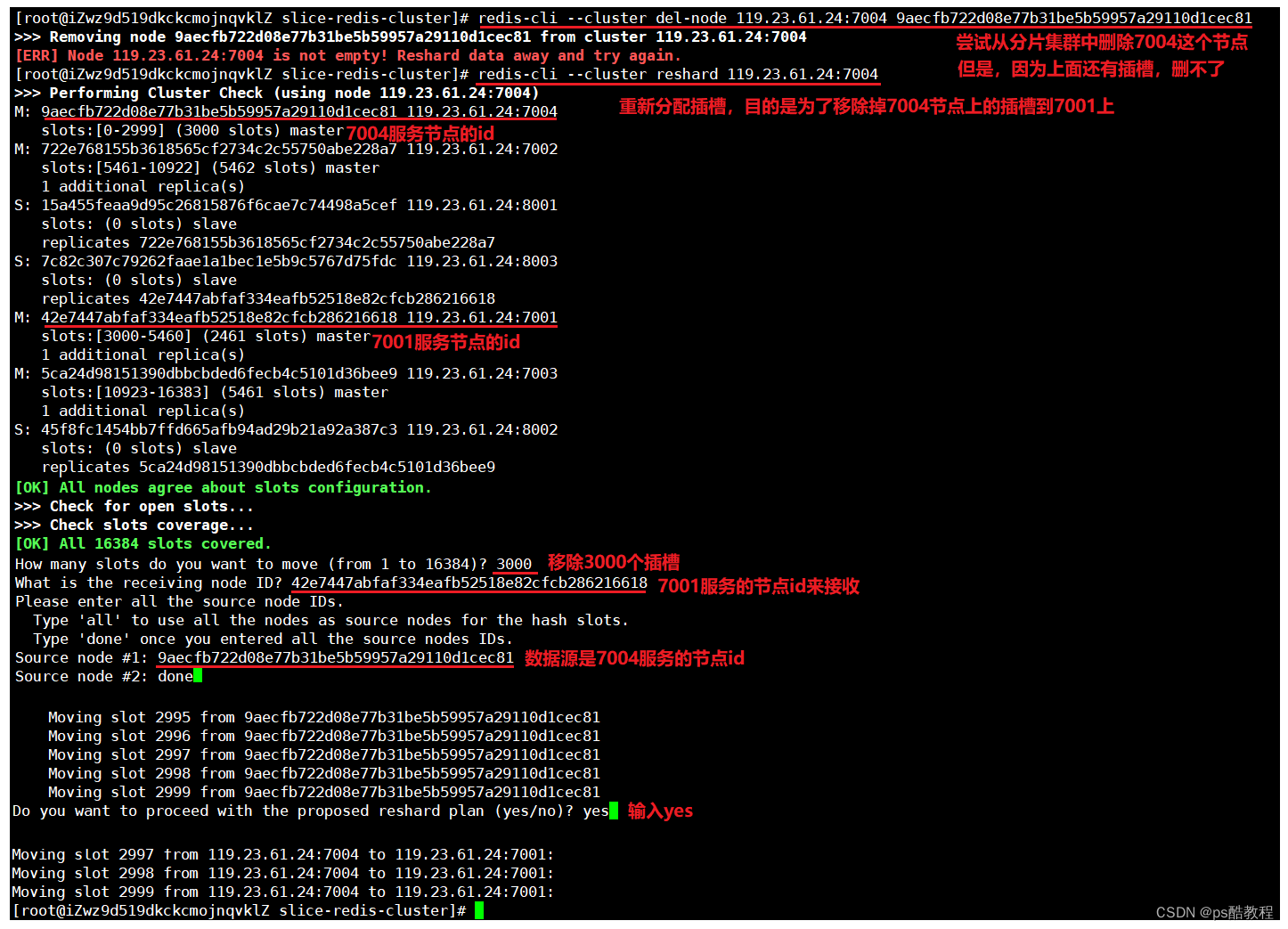Click 'Moving slot 2996 from 9aecfb722d08...' line

(x=324, y=736)
